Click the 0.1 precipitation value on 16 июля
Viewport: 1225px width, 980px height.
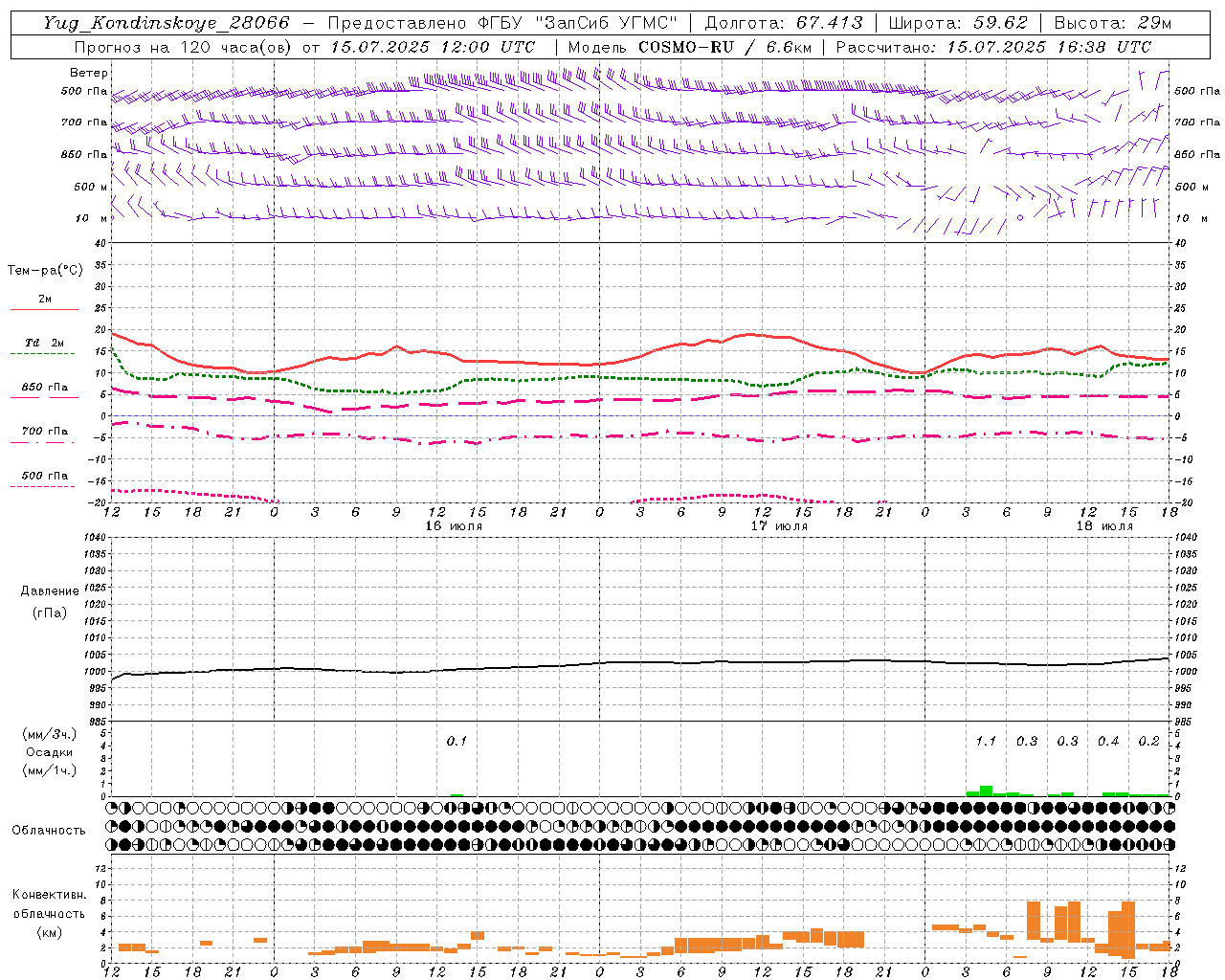(x=457, y=741)
